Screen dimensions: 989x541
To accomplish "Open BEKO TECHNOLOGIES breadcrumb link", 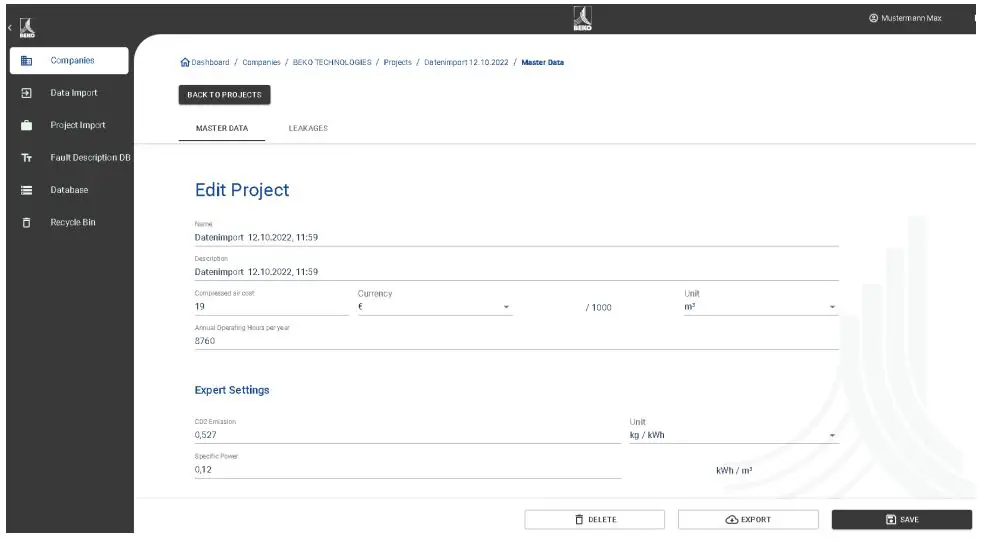I will coord(332,62).
